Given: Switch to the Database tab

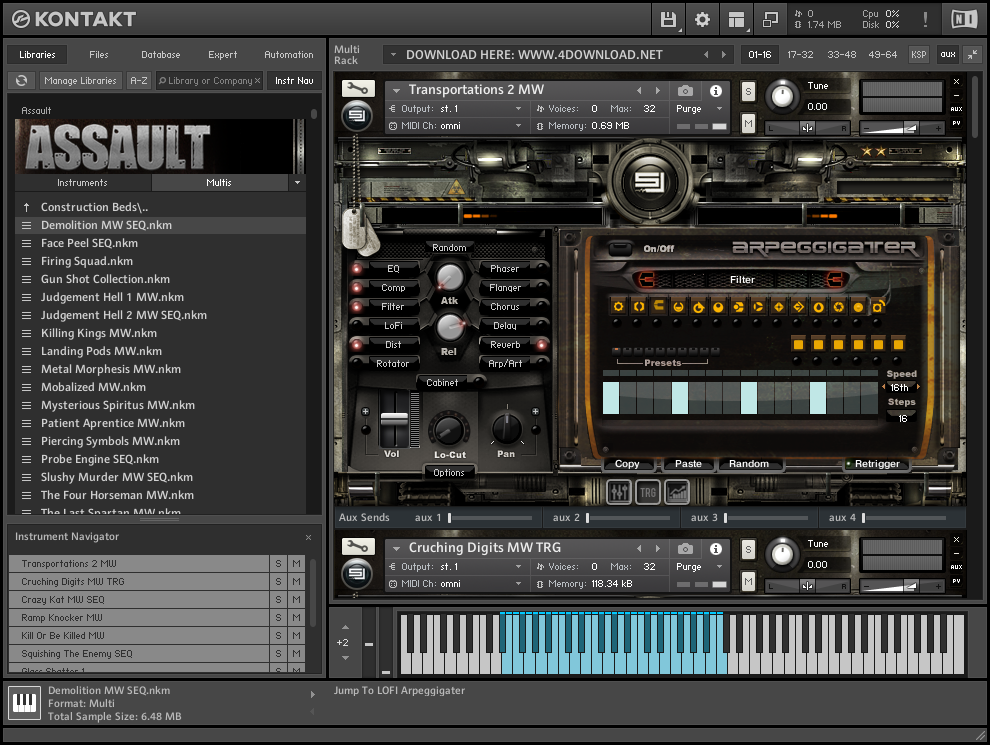Looking at the screenshot, I should pos(160,55).
